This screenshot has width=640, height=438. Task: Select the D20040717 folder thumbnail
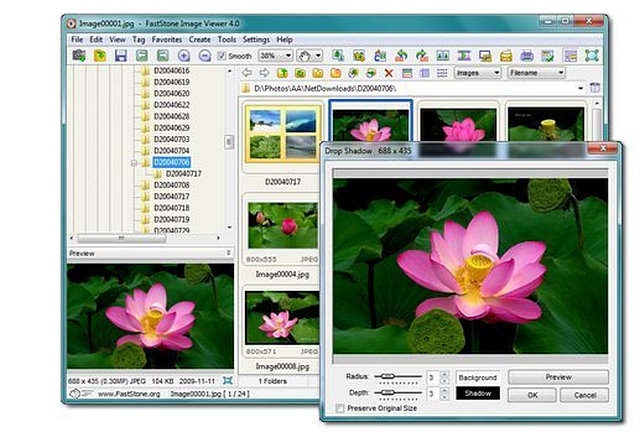tap(283, 135)
